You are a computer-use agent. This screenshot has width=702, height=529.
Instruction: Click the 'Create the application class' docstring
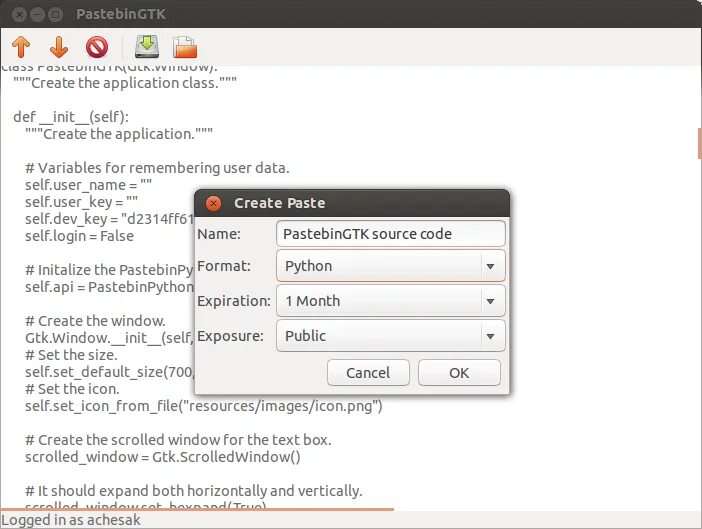tap(125, 83)
